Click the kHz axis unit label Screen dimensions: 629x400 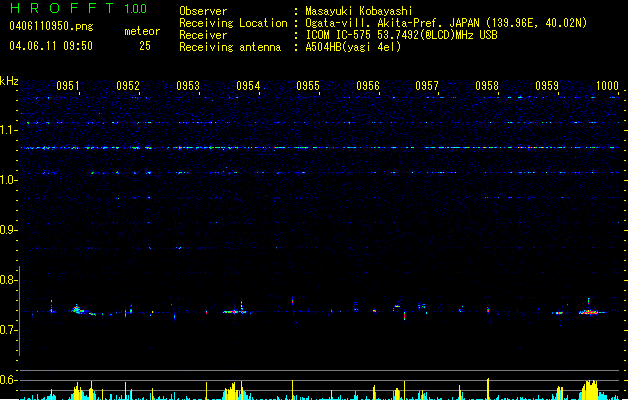(9, 81)
